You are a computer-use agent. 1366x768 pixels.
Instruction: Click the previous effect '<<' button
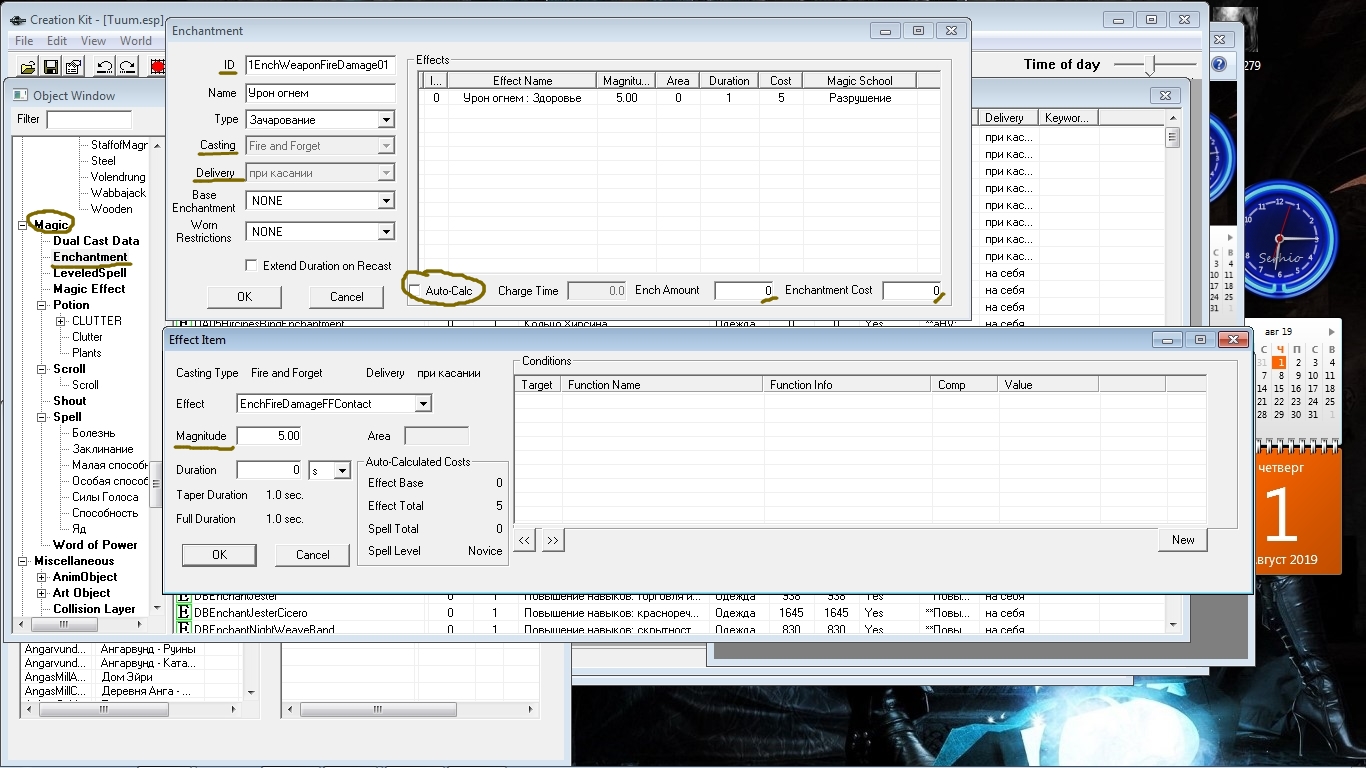(x=525, y=540)
